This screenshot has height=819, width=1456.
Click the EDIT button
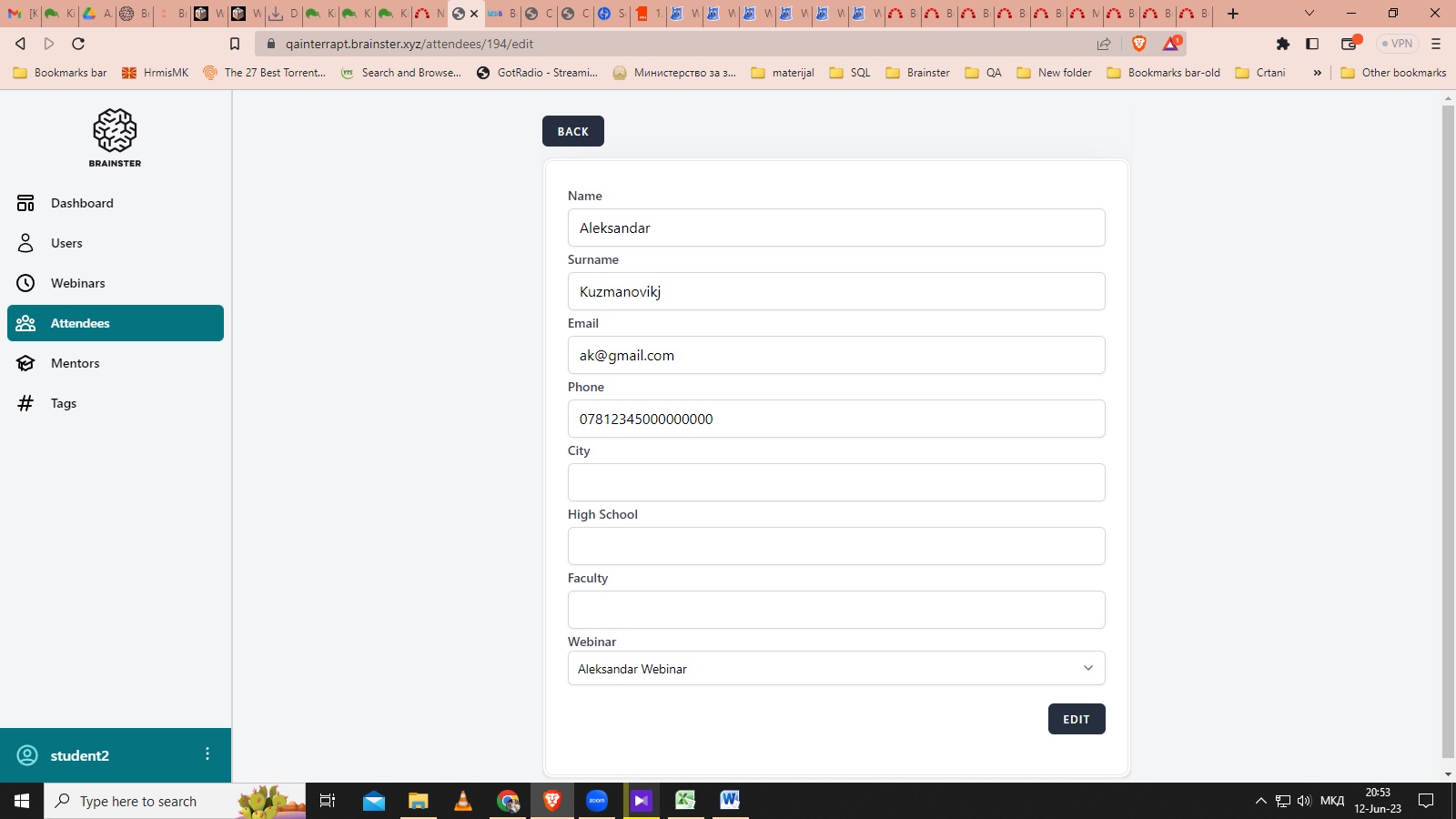[x=1076, y=719]
